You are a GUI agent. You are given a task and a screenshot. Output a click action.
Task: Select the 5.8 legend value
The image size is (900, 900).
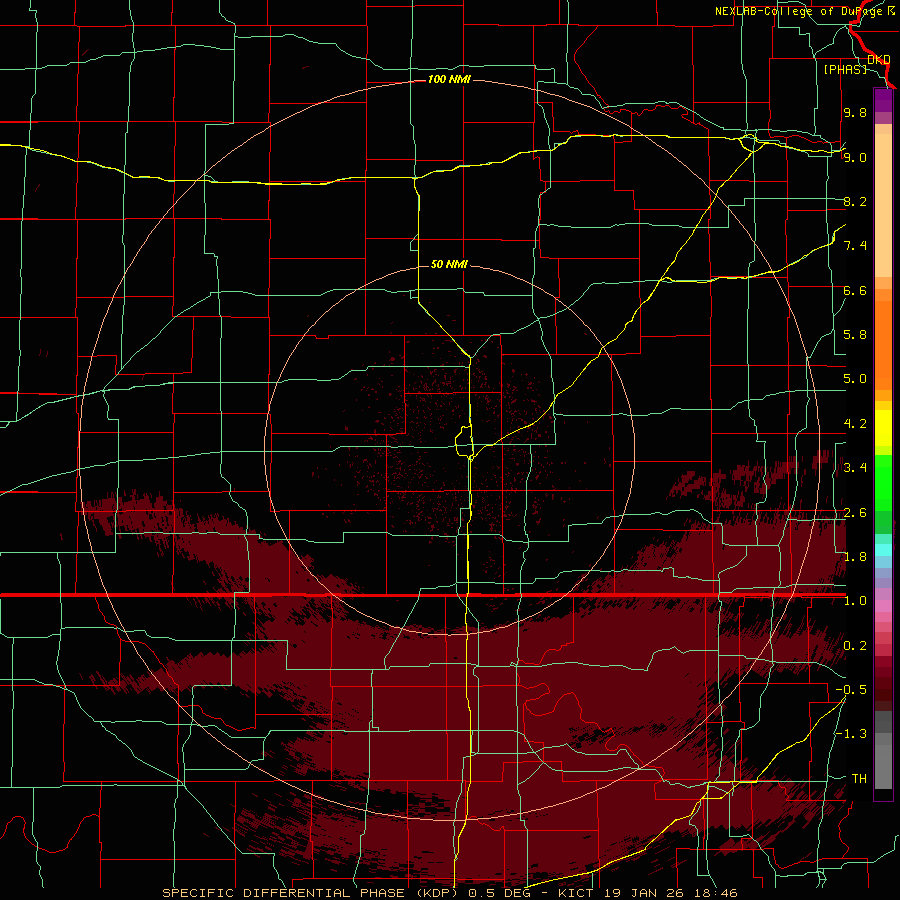pos(855,335)
